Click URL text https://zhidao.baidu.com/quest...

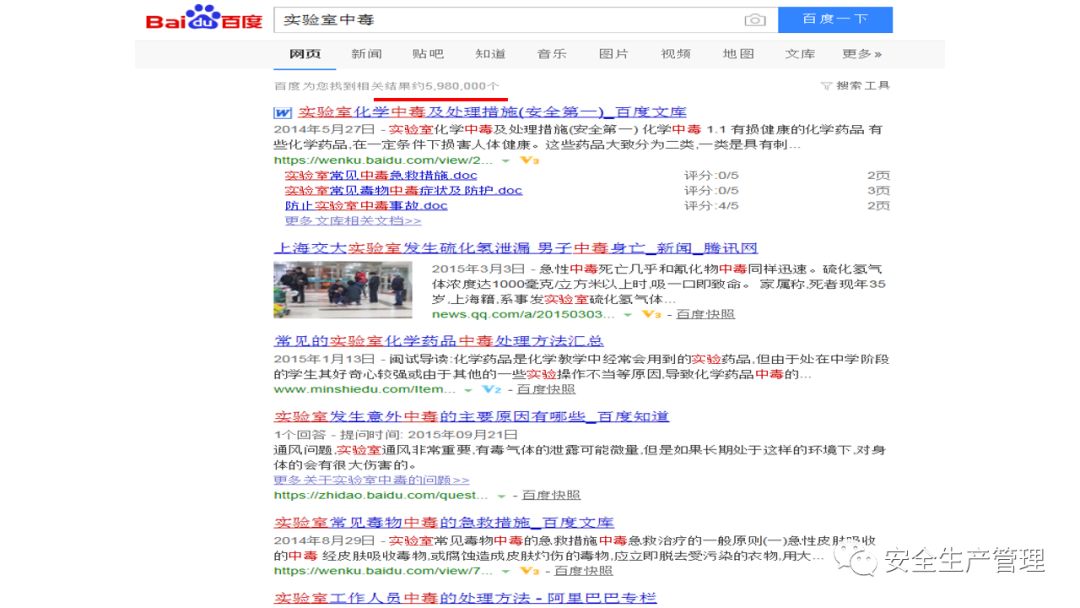pyautogui.click(x=381, y=496)
